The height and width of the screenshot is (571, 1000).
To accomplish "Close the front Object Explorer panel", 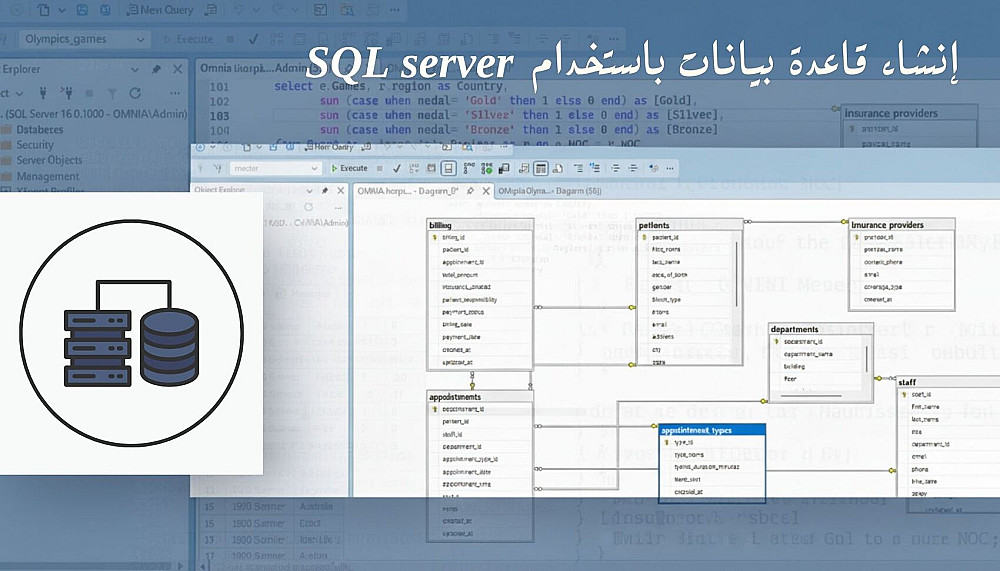I will [x=341, y=191].
